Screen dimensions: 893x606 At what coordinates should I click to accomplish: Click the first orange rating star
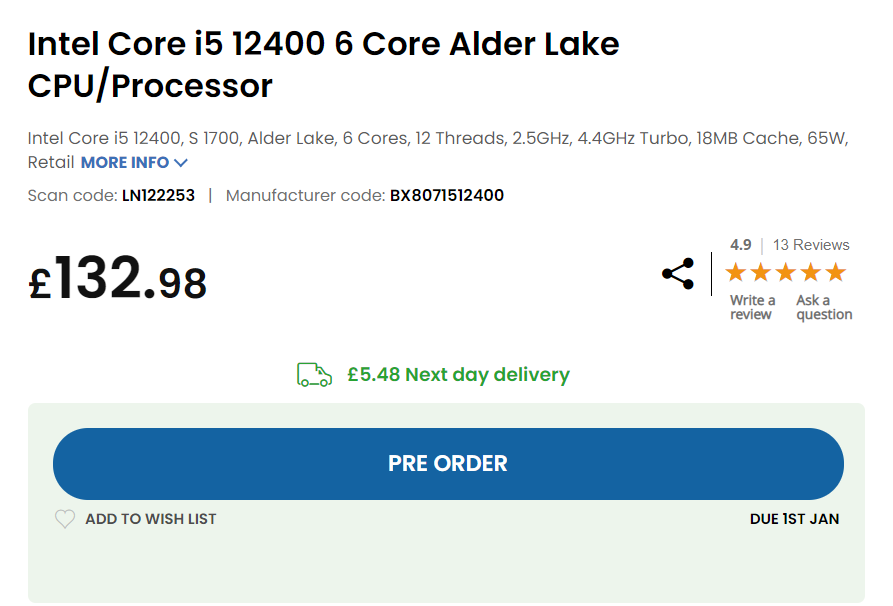coord(736,272)
